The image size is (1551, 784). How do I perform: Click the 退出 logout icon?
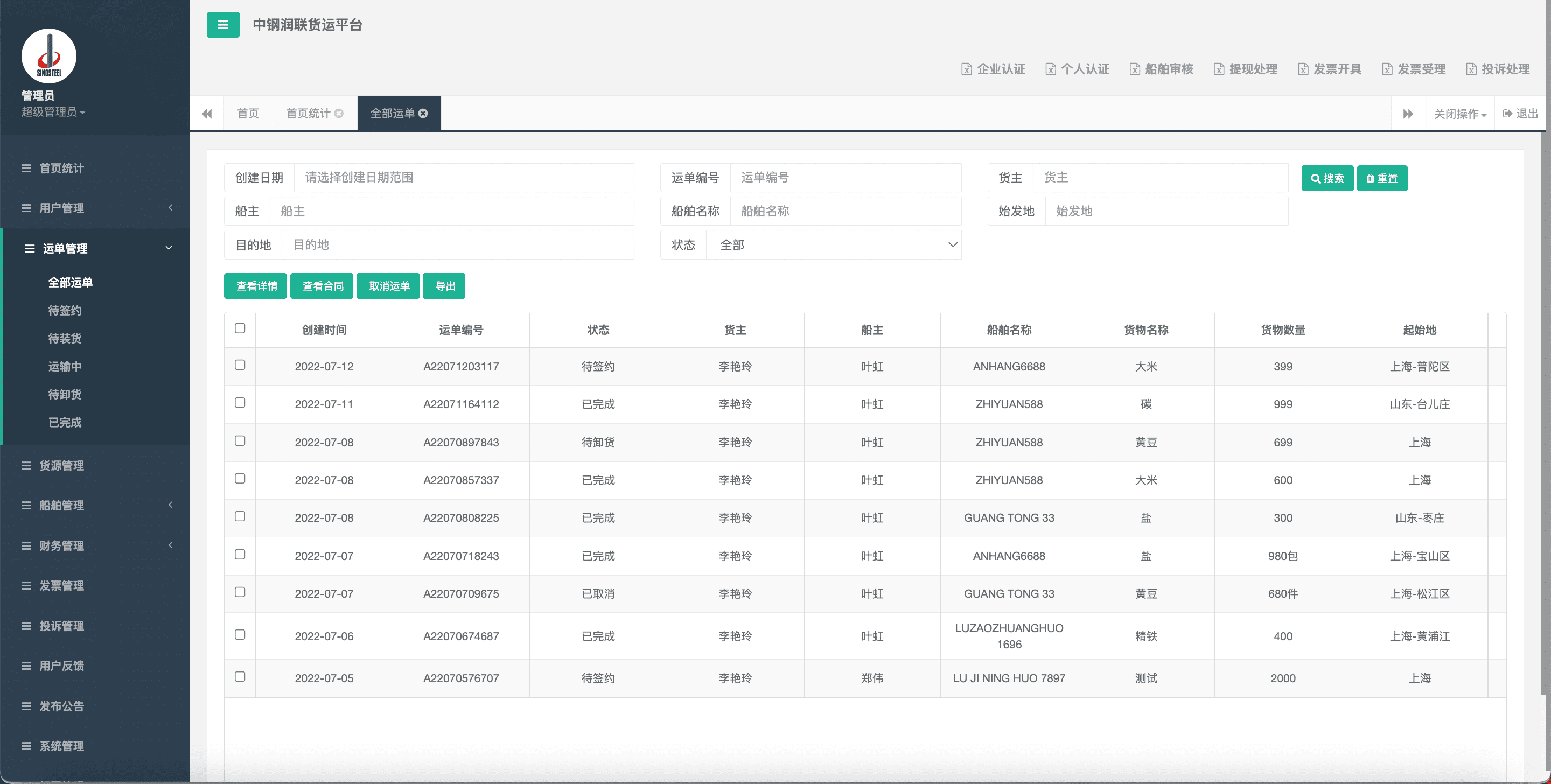[x=1508, y=113]
